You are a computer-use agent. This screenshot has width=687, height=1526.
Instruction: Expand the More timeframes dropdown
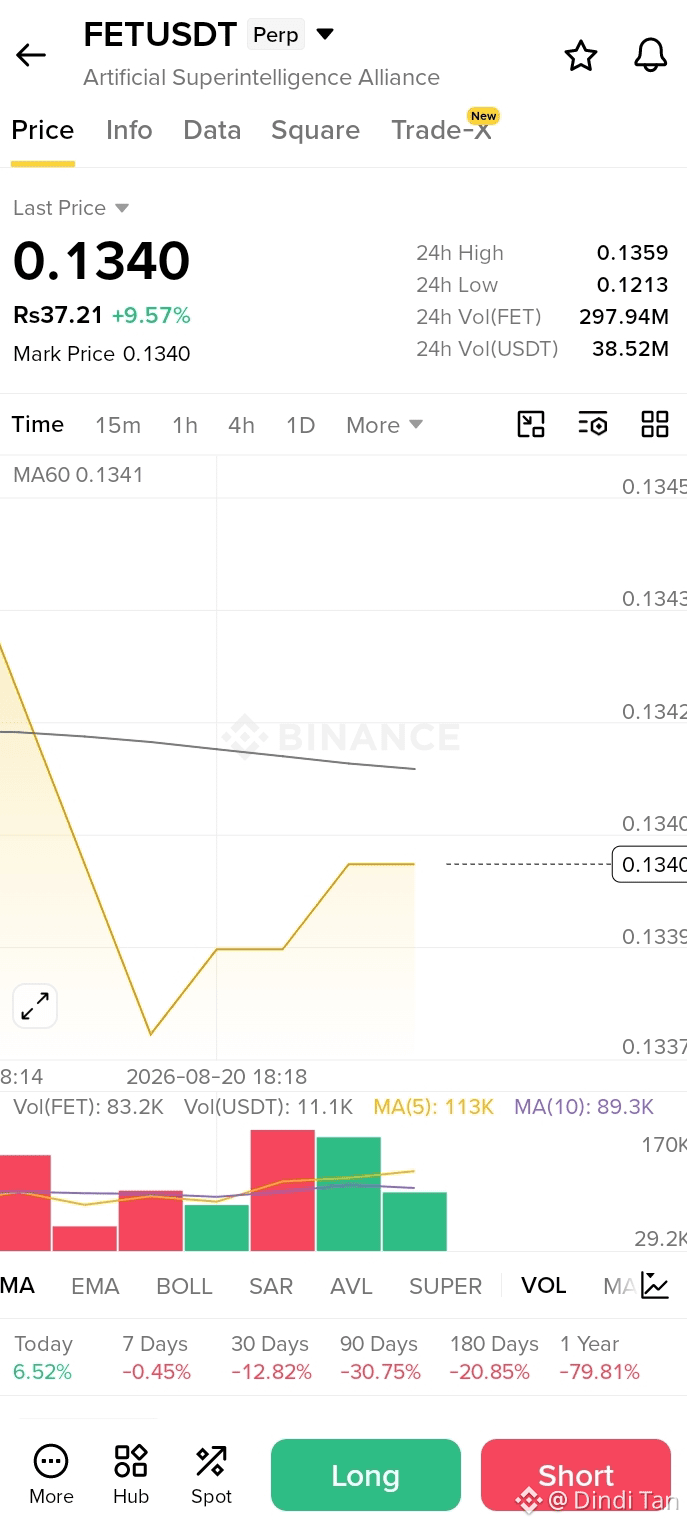click(384, 425)
